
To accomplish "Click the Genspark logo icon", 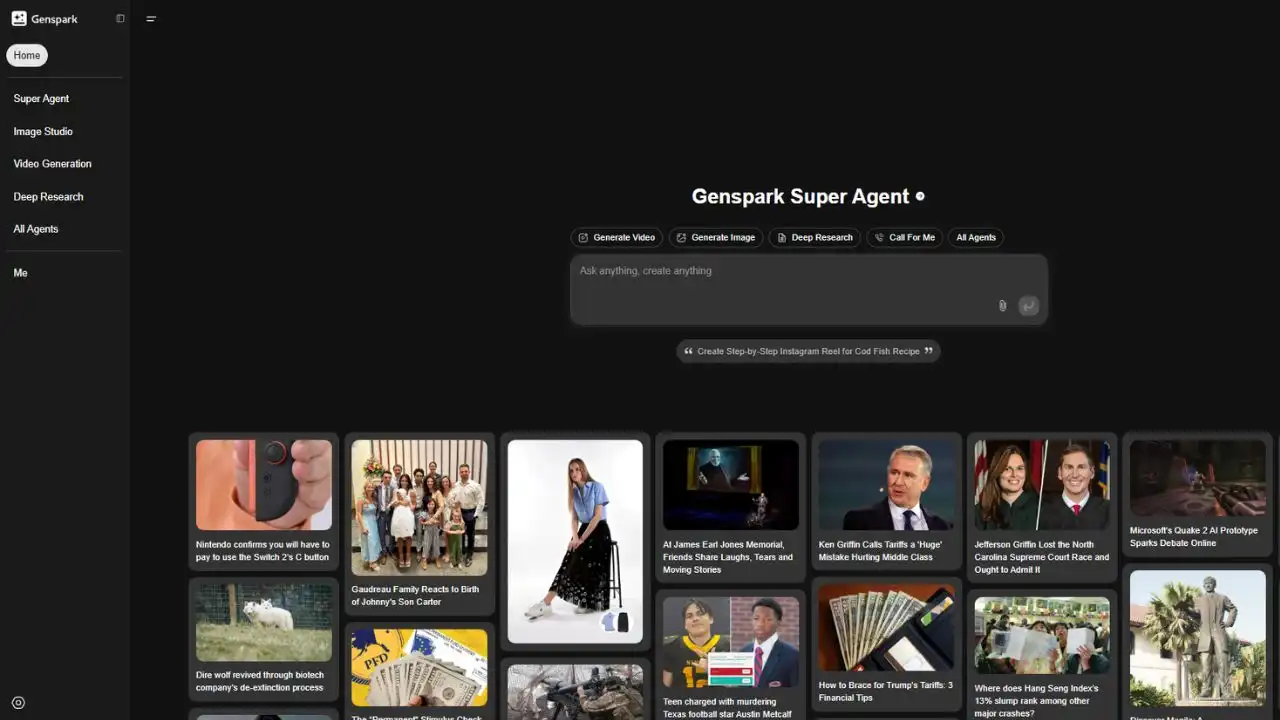I will (x=20, y=18).
